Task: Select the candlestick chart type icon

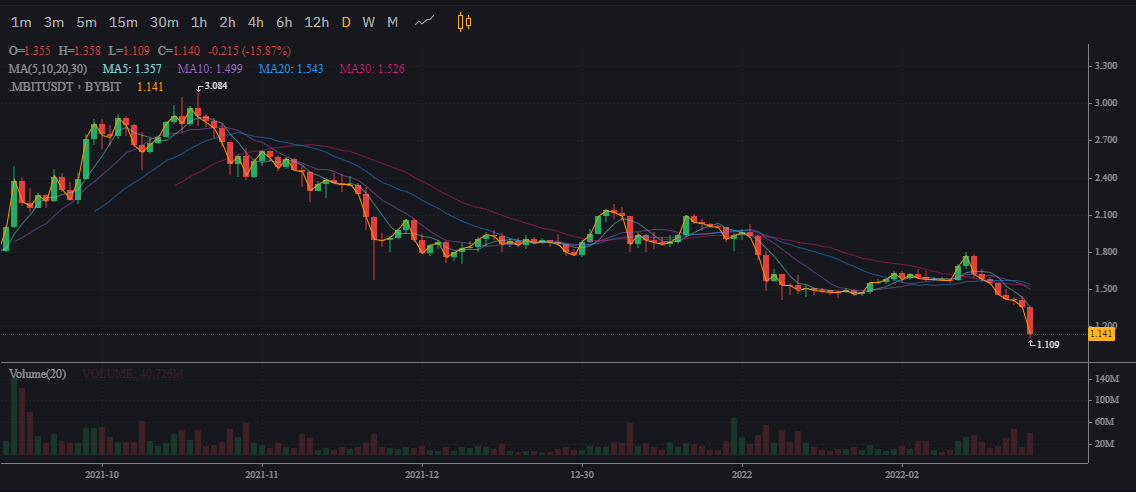Action: click(464, 22)
